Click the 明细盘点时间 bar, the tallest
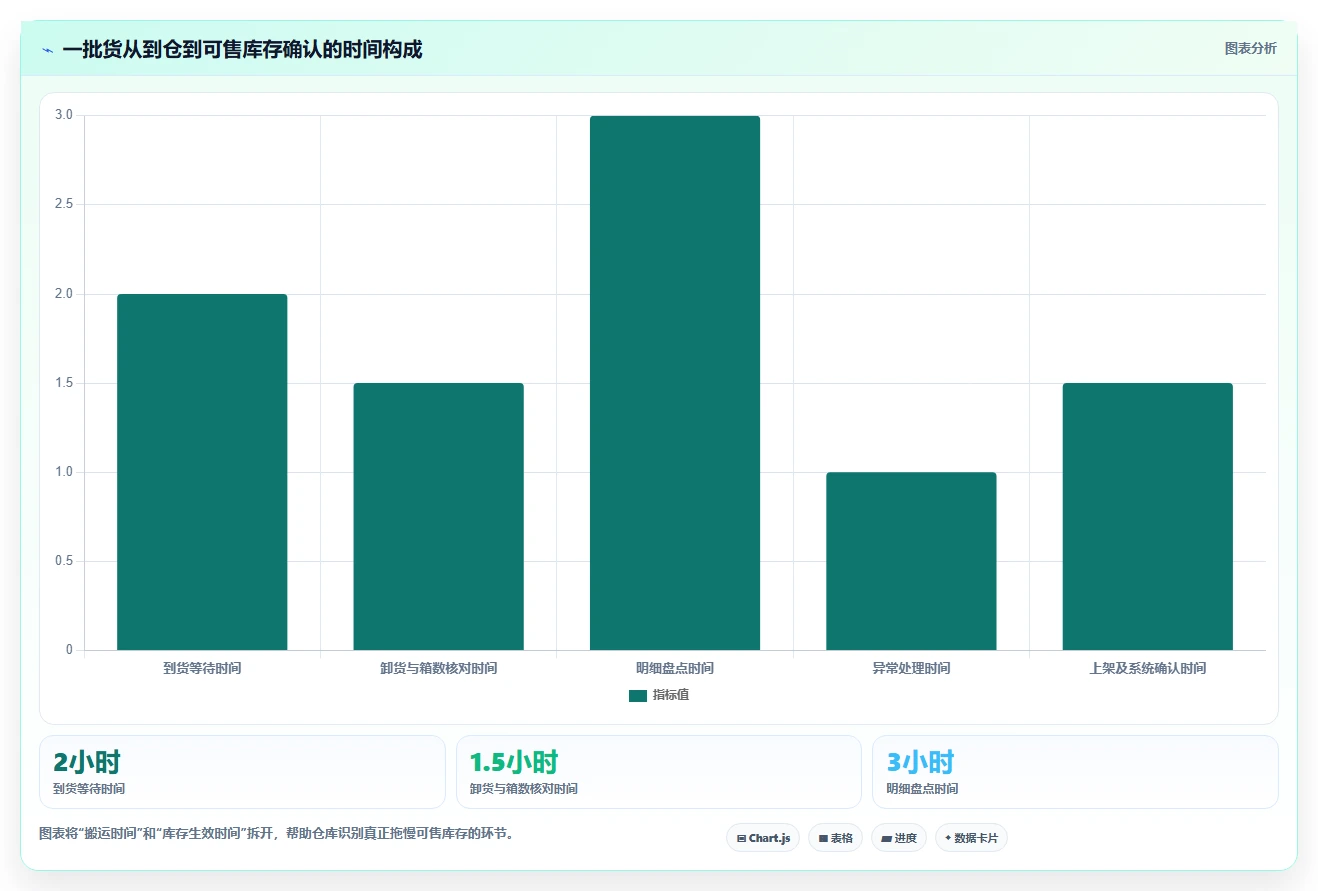This screenshot has width=1318, height=891. [x=675, y=383]
